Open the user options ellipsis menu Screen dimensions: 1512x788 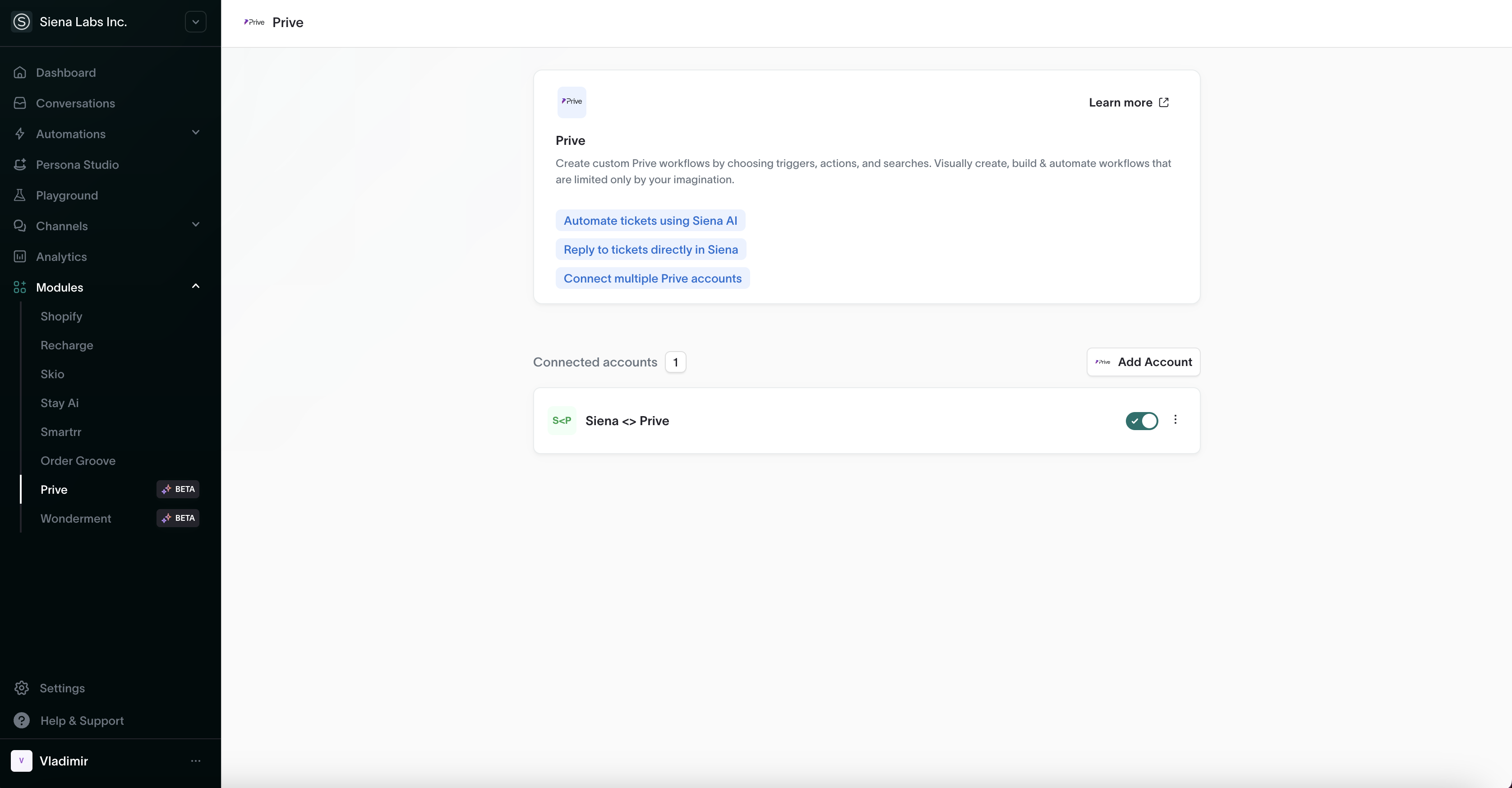(x=195, y=761)
